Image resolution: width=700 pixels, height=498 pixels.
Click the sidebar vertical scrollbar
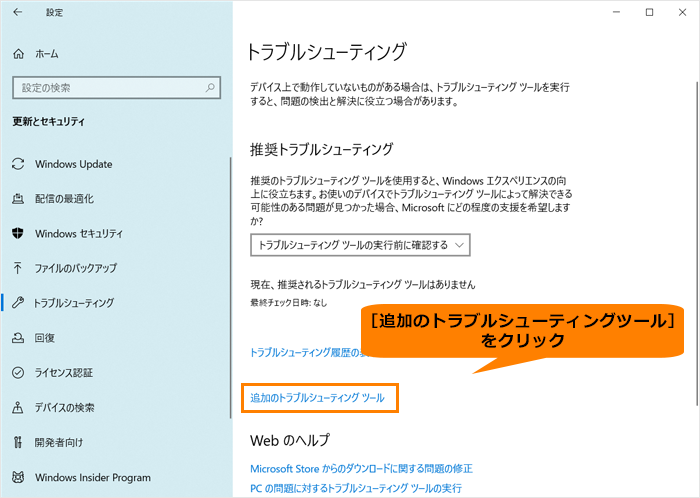click(230, 288)
